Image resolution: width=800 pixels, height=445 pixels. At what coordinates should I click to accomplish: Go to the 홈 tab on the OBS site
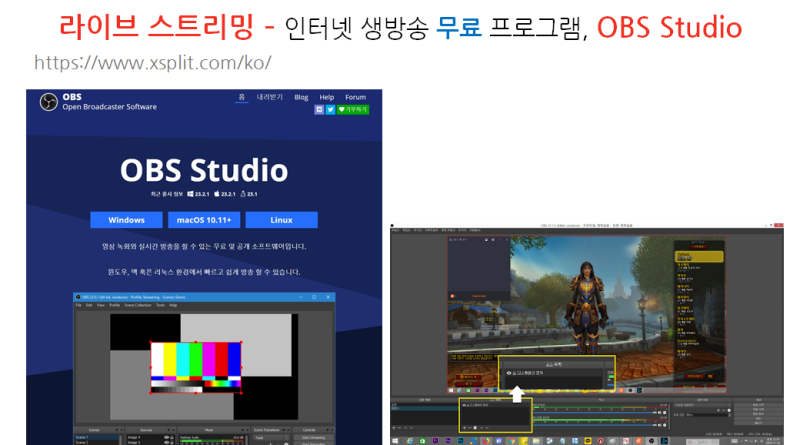point(242,97)
